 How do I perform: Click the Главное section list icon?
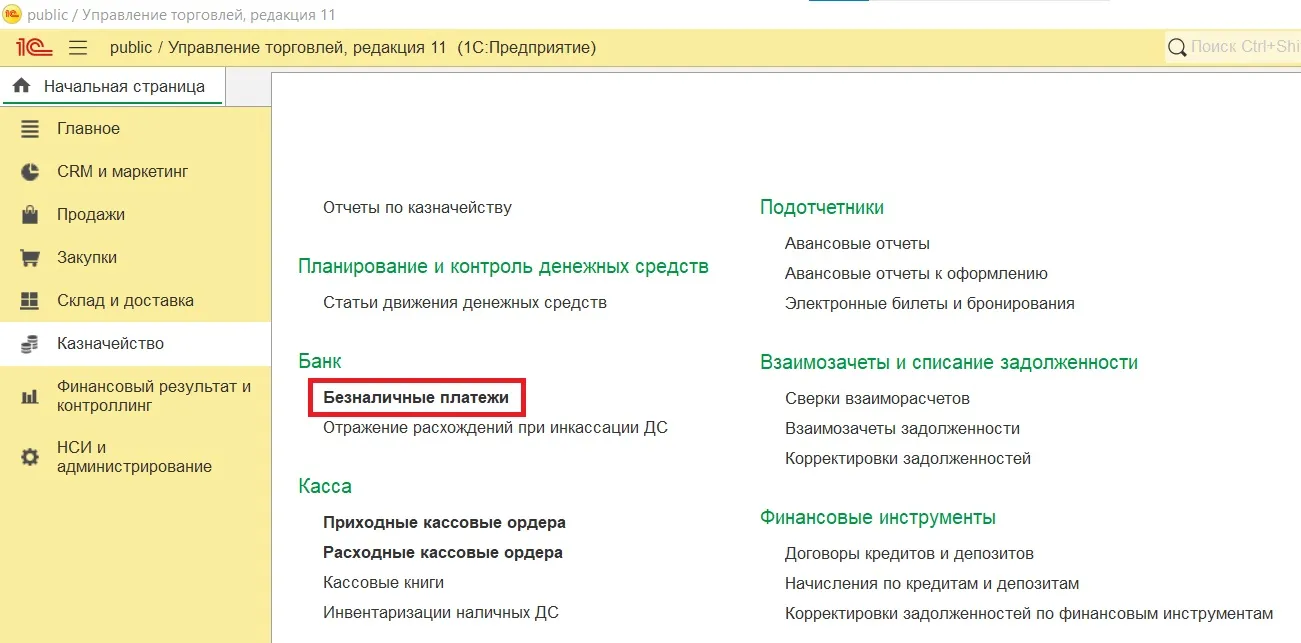click(30, 129)
